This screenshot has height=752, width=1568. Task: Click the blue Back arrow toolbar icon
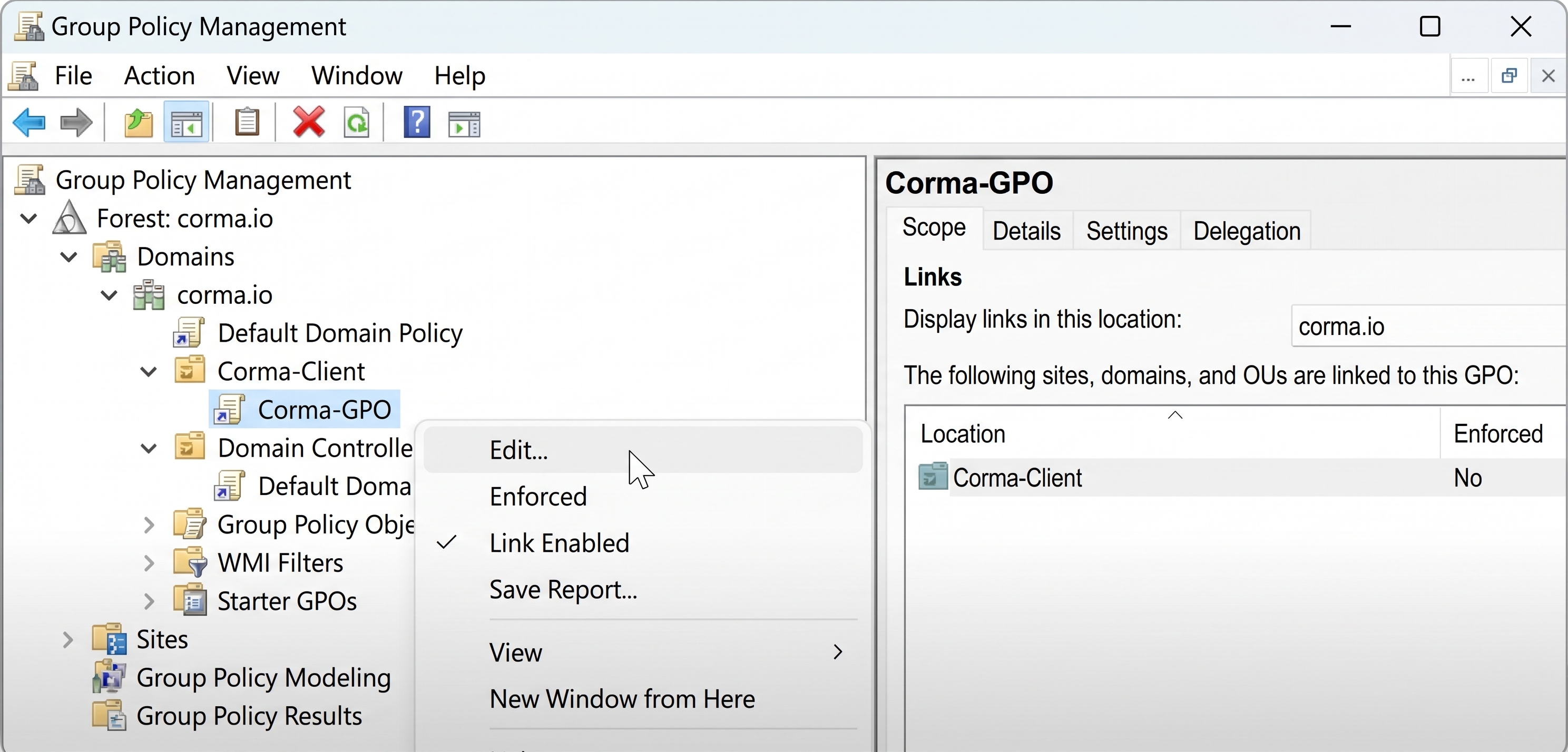click(28, 122)
